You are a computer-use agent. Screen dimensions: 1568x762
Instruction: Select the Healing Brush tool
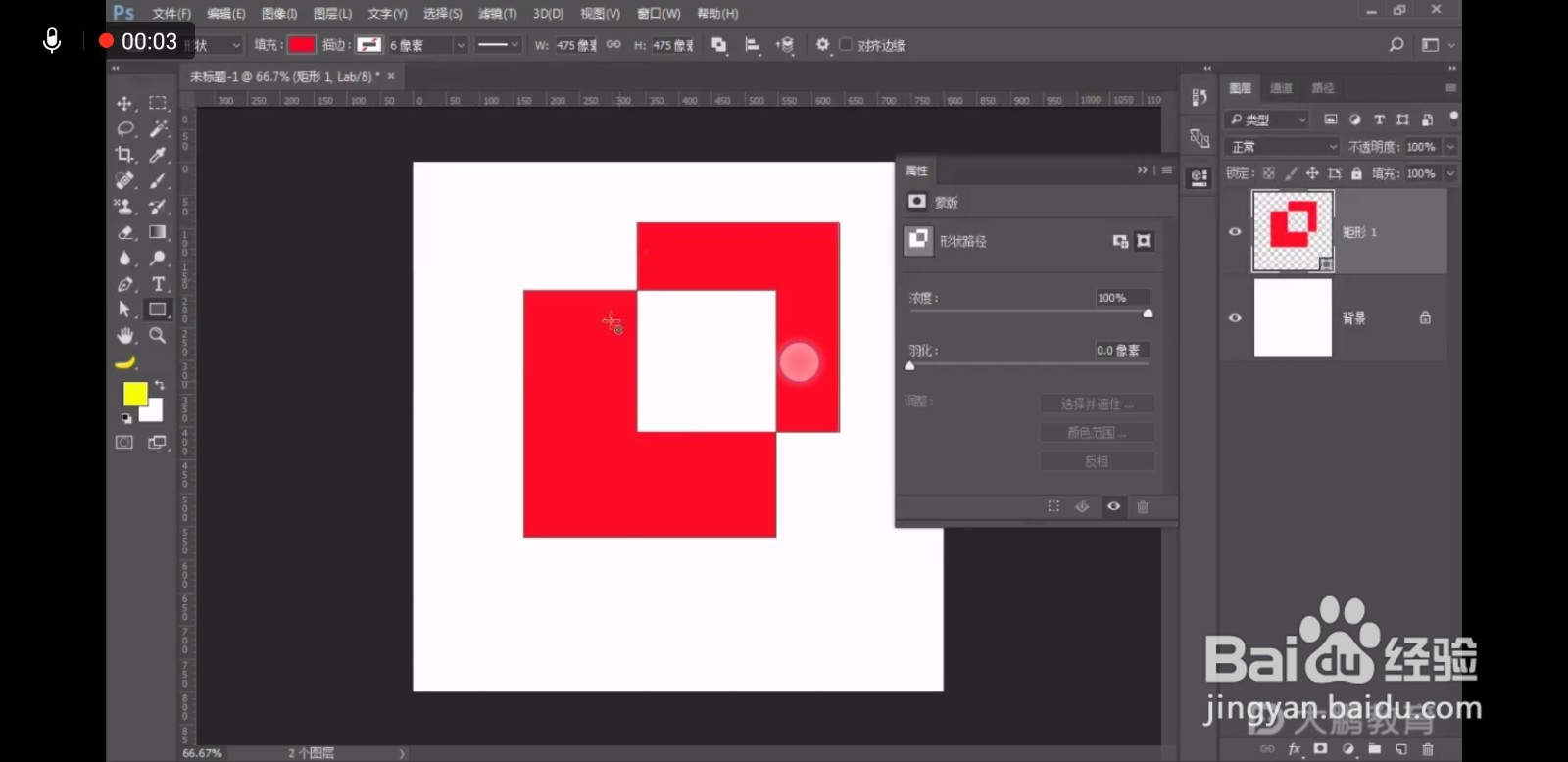pyautogui.click(x=124, y=180)
